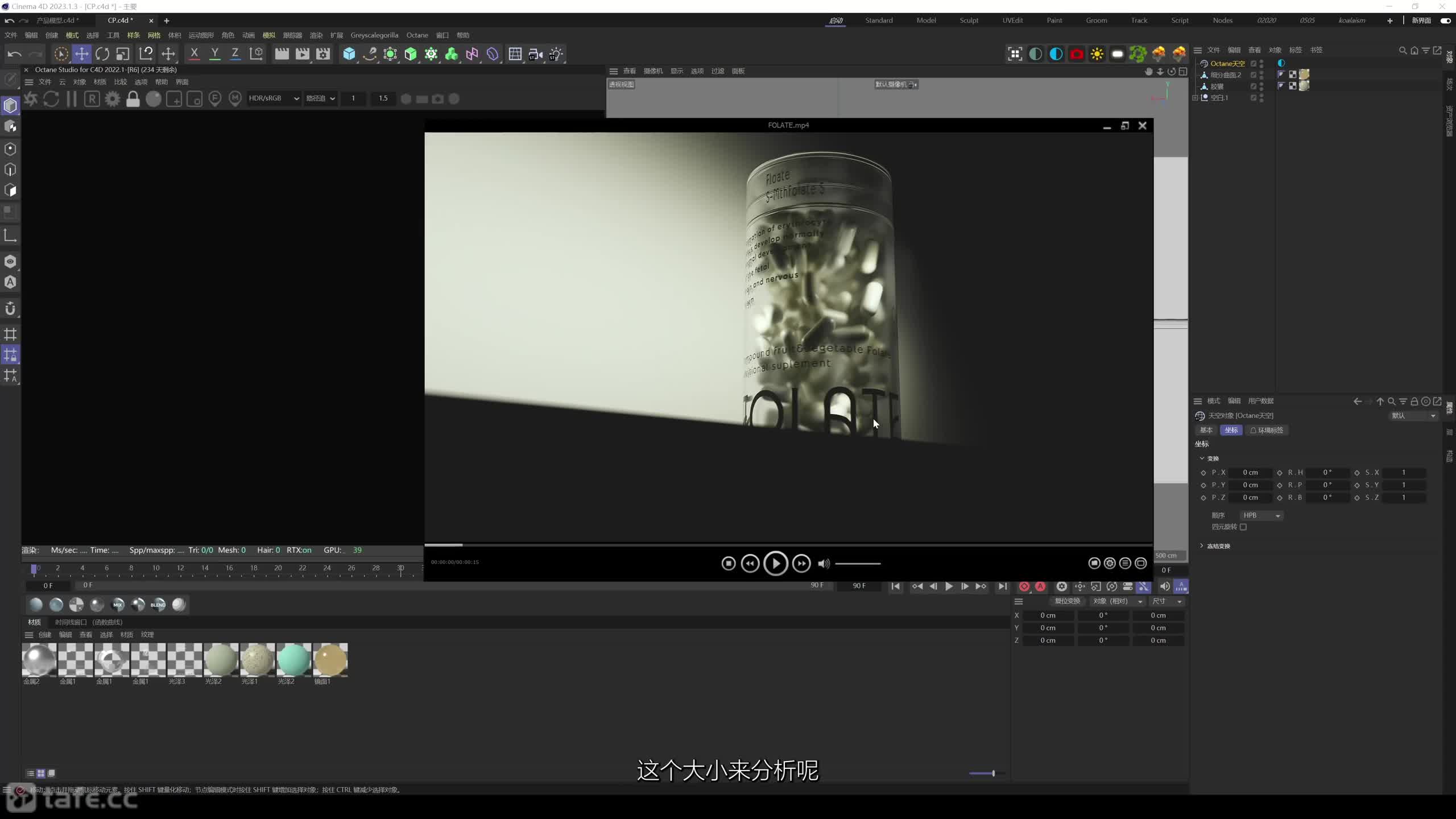
Task: Toggle Z axis lock
Action: (x=235, y=54)
